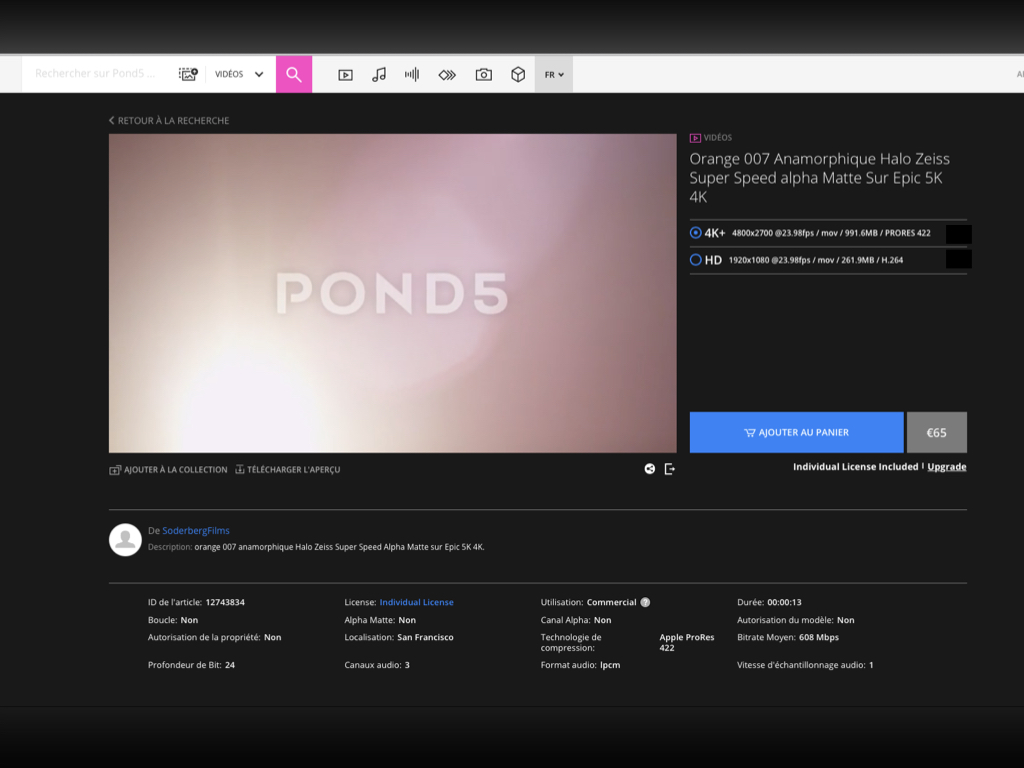The height and width of the screenshot is (768, 1024).
Task: Click the Pond5 video preview thumbnail
Action: click(x=392, y=293)
